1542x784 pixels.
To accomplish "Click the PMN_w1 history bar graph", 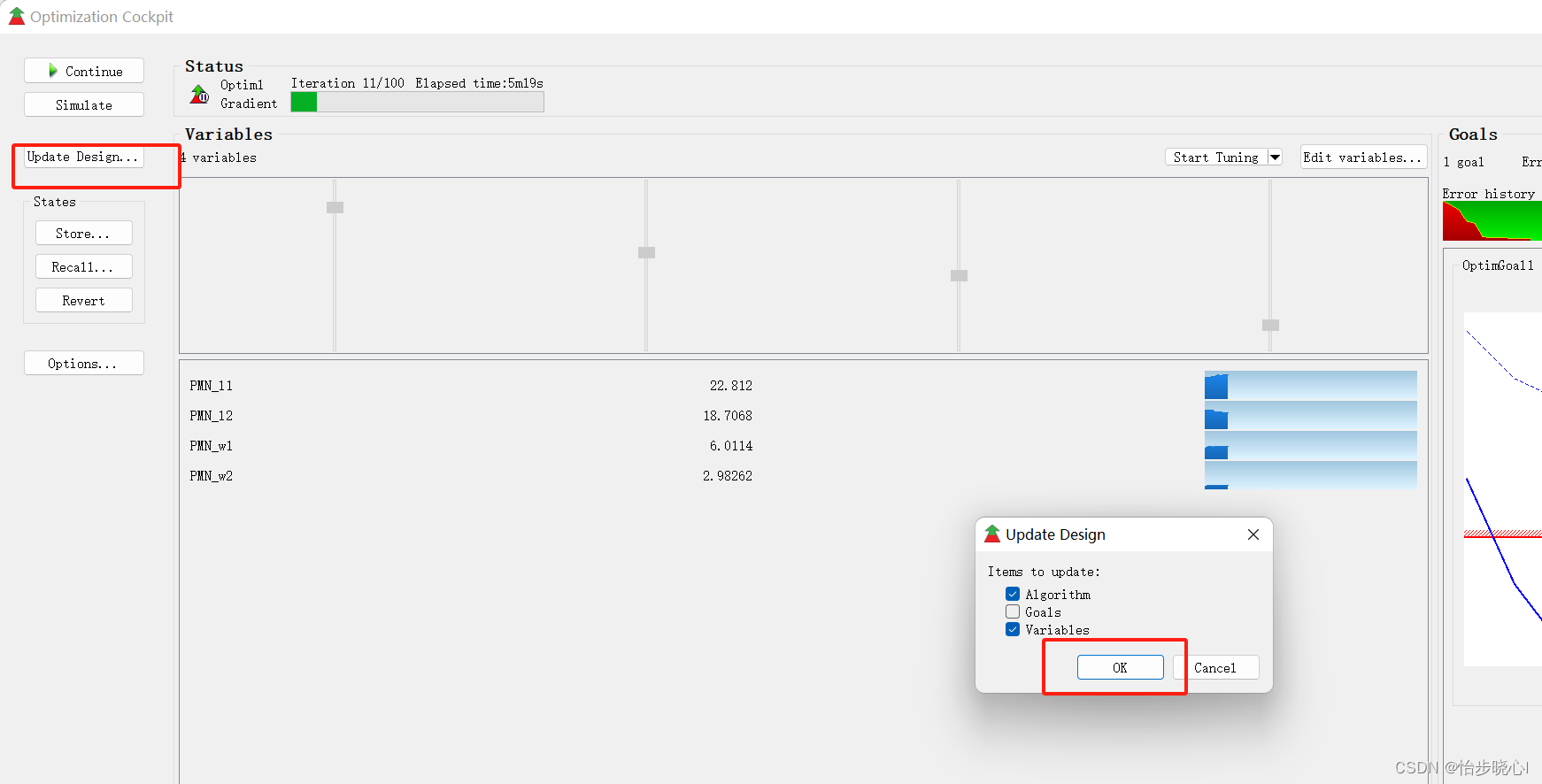I will tap(1310, 446).
